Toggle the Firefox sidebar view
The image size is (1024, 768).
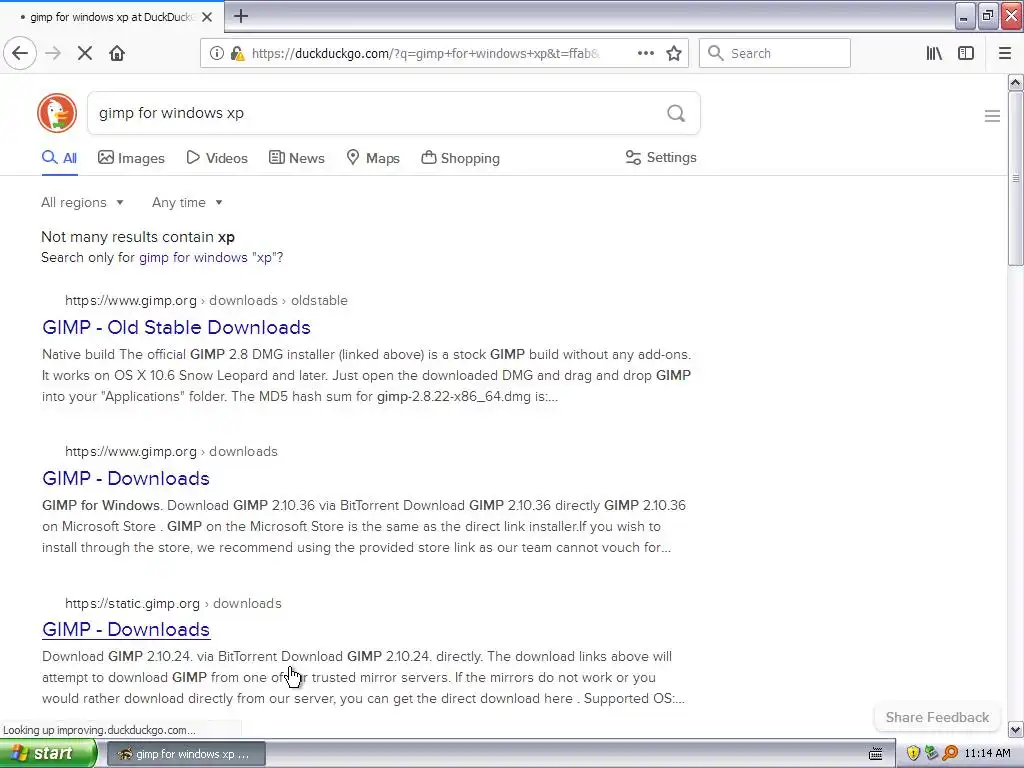(x=966, y=54)
